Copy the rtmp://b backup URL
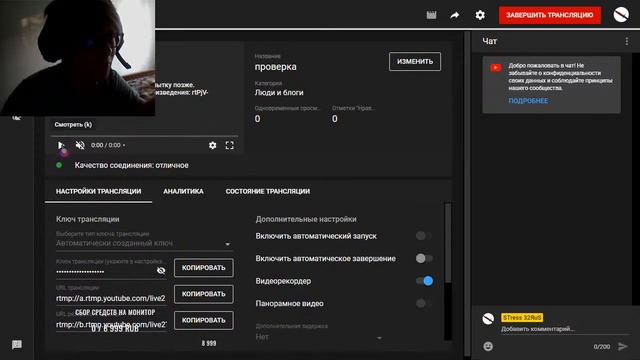This screenshot has height=360, width=640. (x=204, y=320)
